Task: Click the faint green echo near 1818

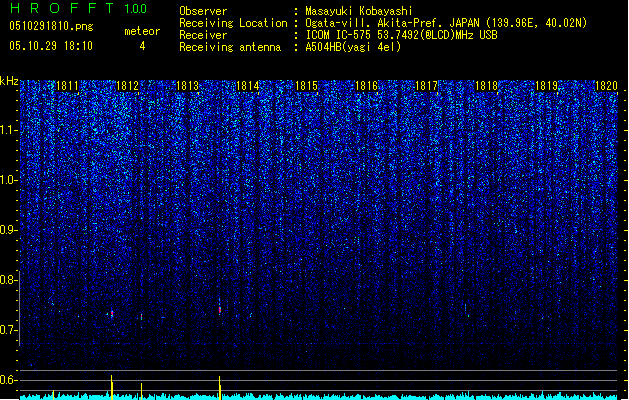Action: (x=468, y=315)
